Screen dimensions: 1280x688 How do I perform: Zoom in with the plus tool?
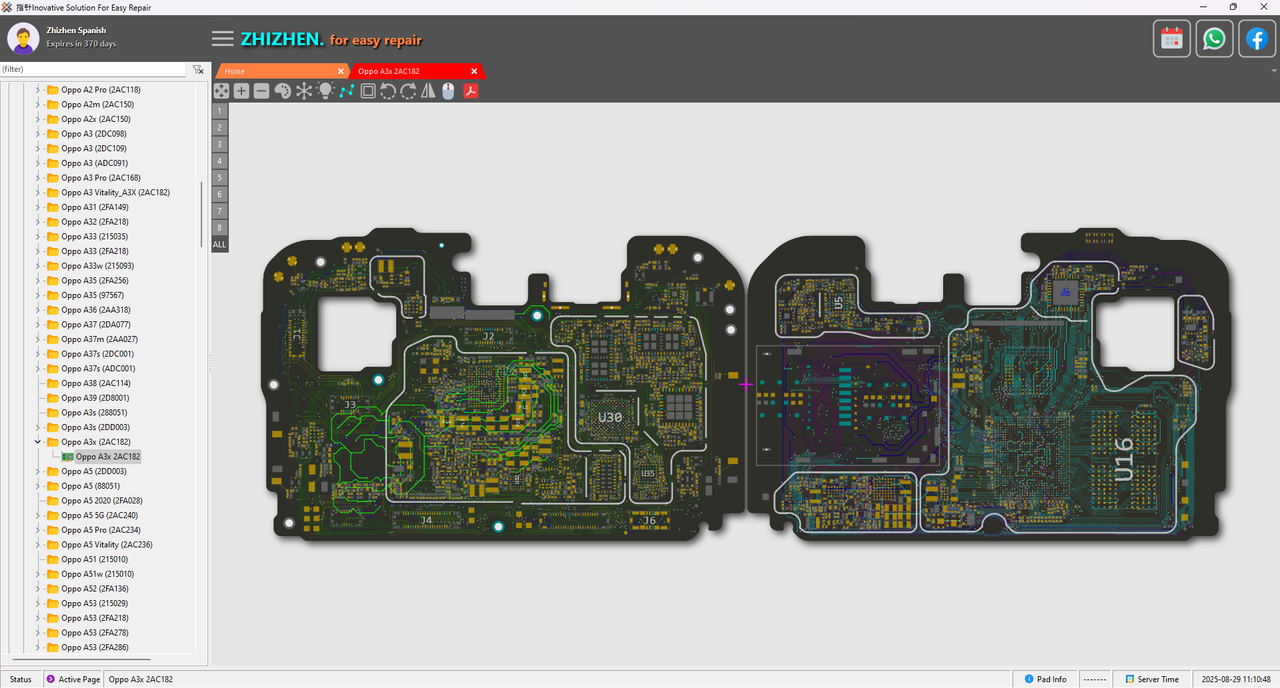(x=241, y=91)
